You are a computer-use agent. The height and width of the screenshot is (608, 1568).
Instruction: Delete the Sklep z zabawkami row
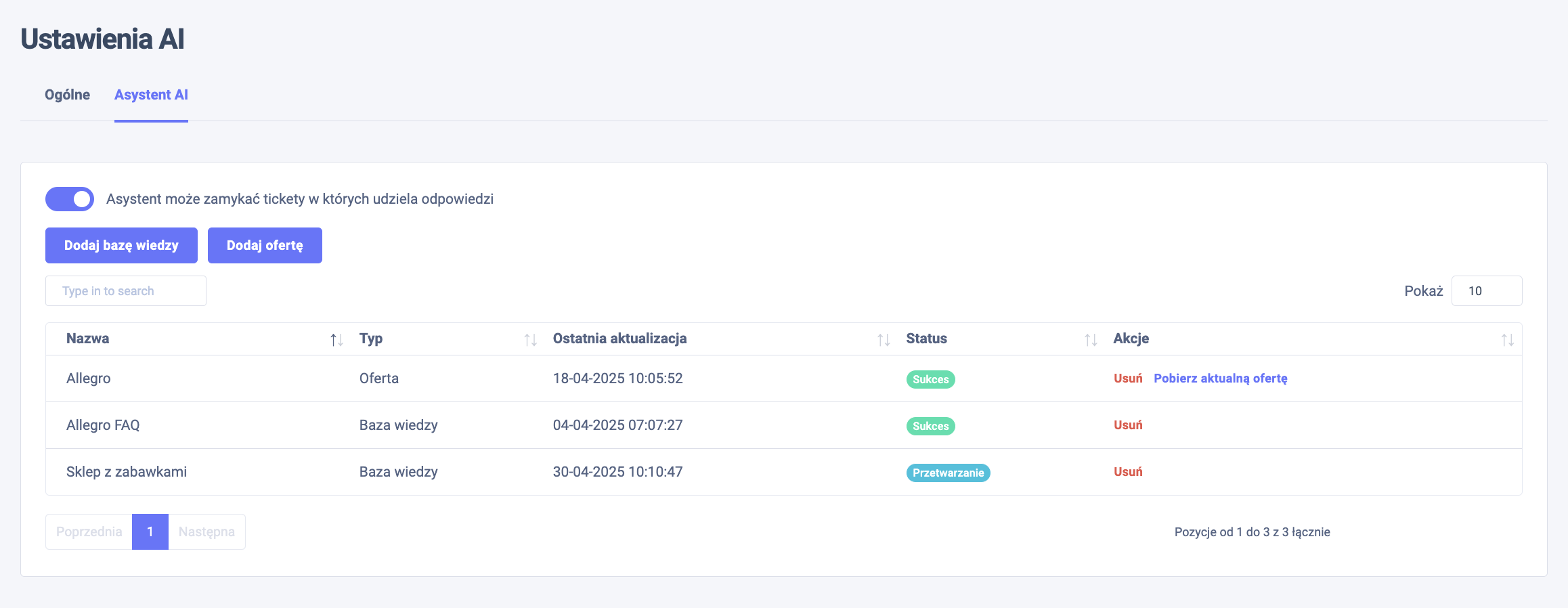[1128, 472]
